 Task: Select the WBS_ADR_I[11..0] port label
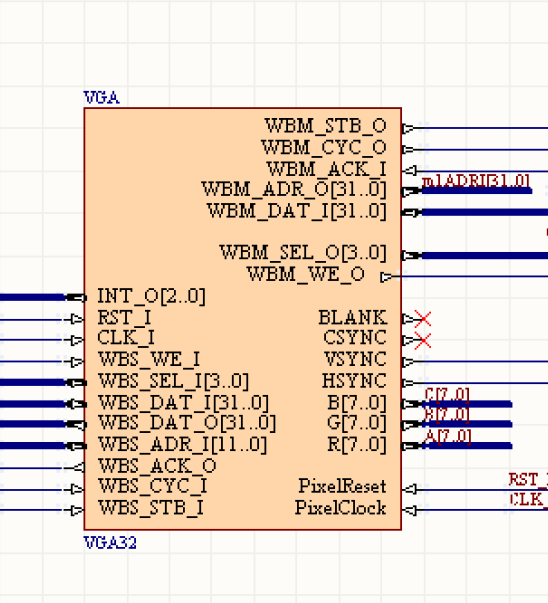click(183, 445)
